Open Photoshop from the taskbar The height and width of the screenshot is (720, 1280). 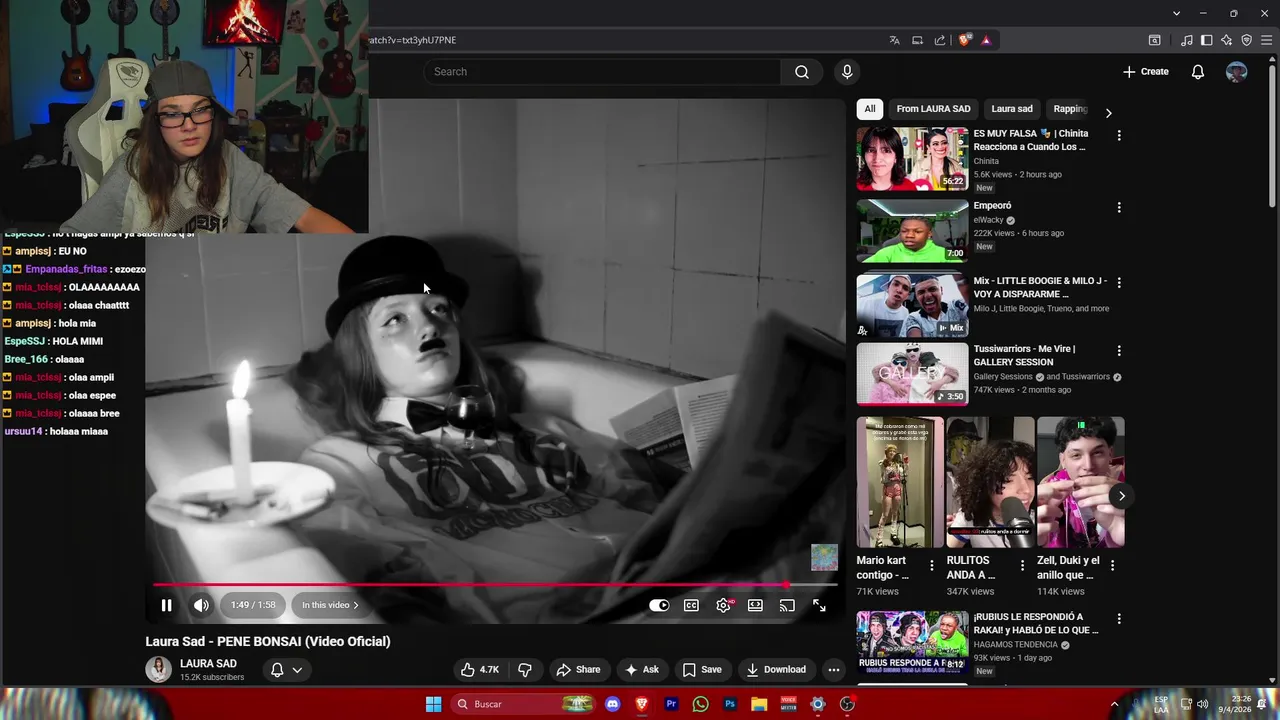[x=730, y=704]
